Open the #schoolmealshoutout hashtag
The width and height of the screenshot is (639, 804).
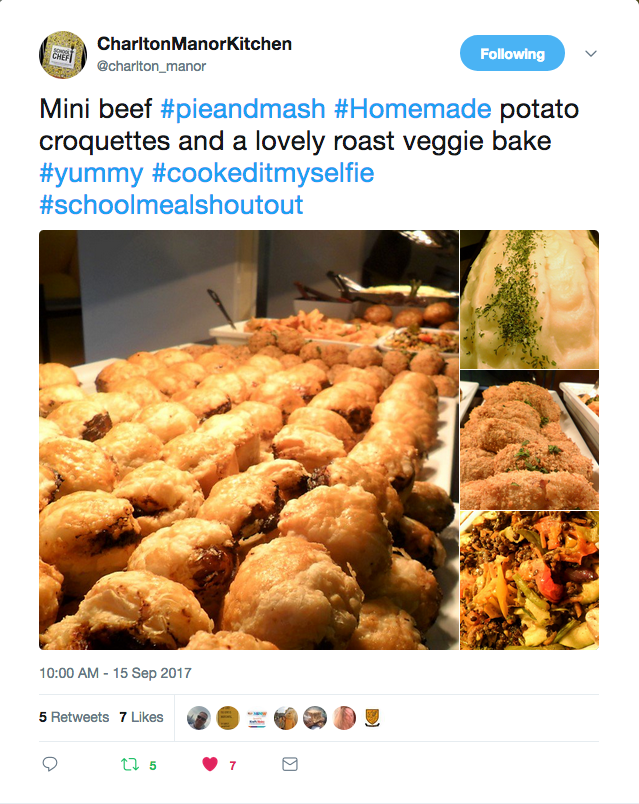[x=171, y=205]
